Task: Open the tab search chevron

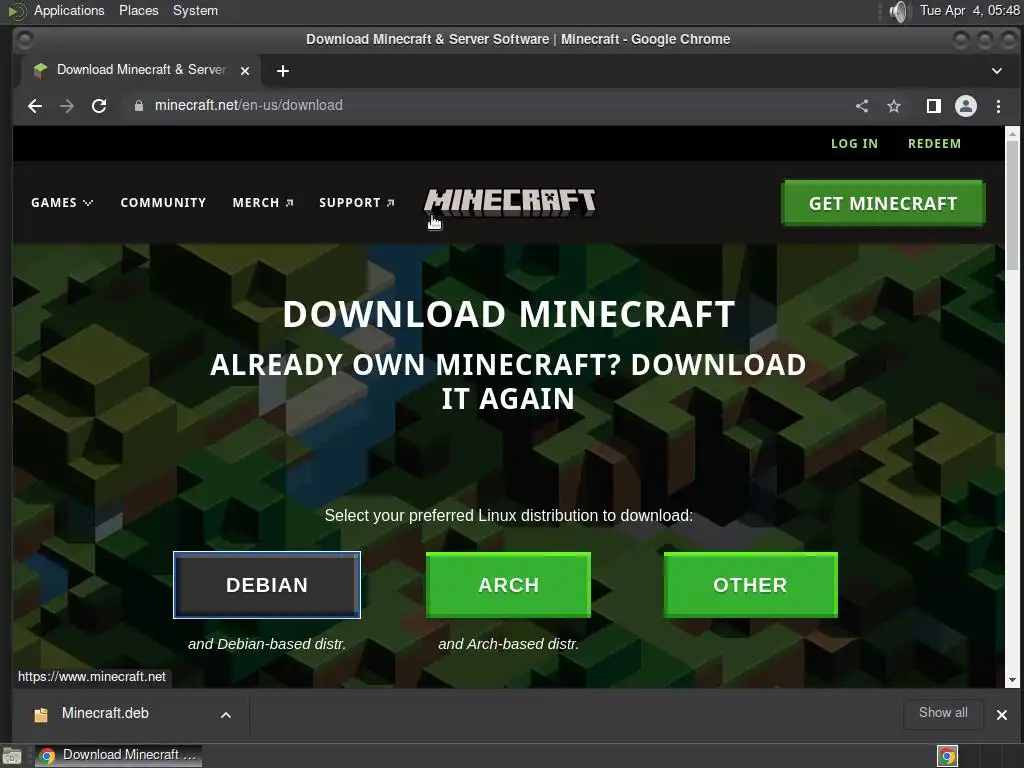Action: 997,71
